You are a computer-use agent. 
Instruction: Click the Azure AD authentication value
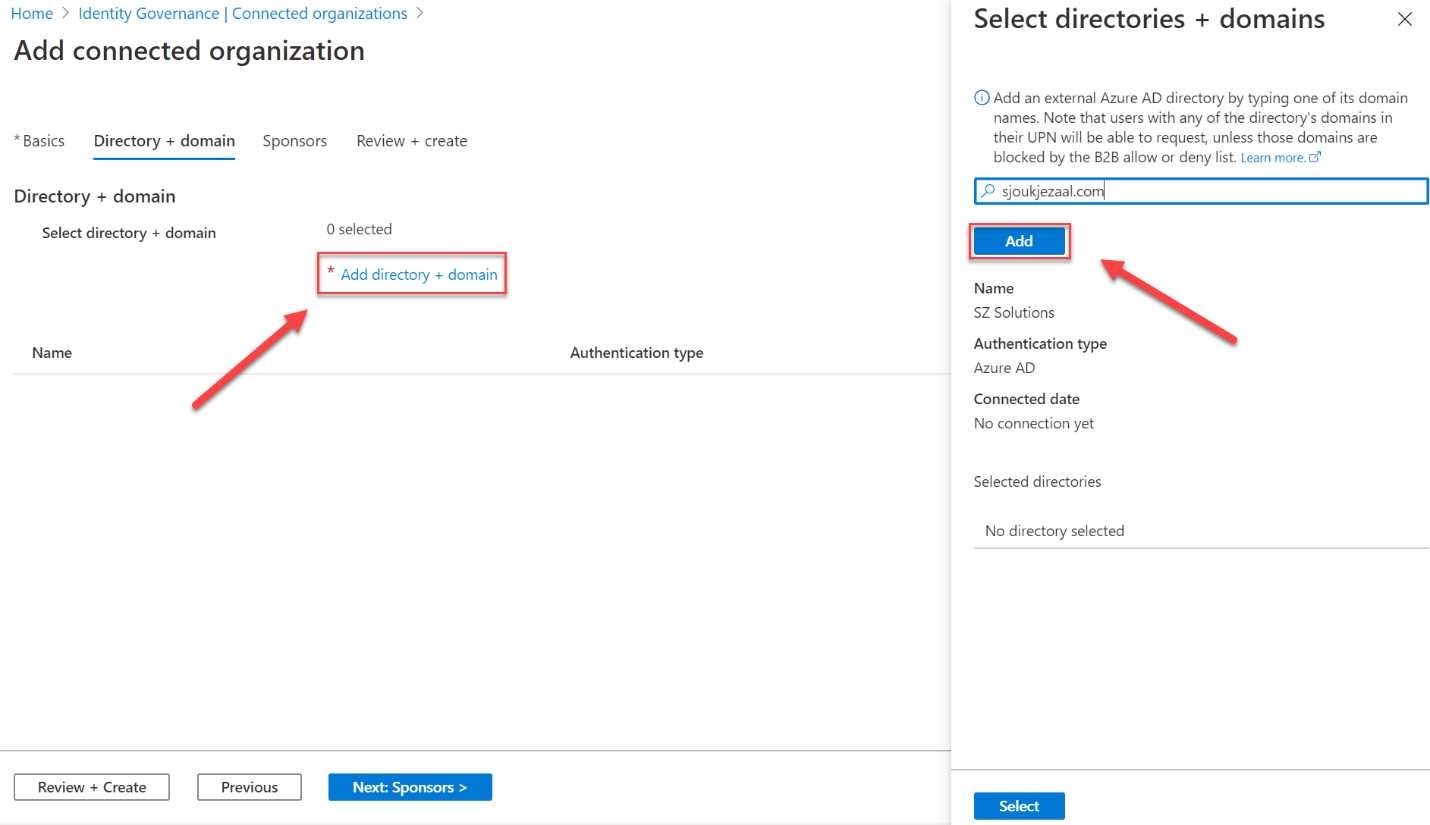1004,368
